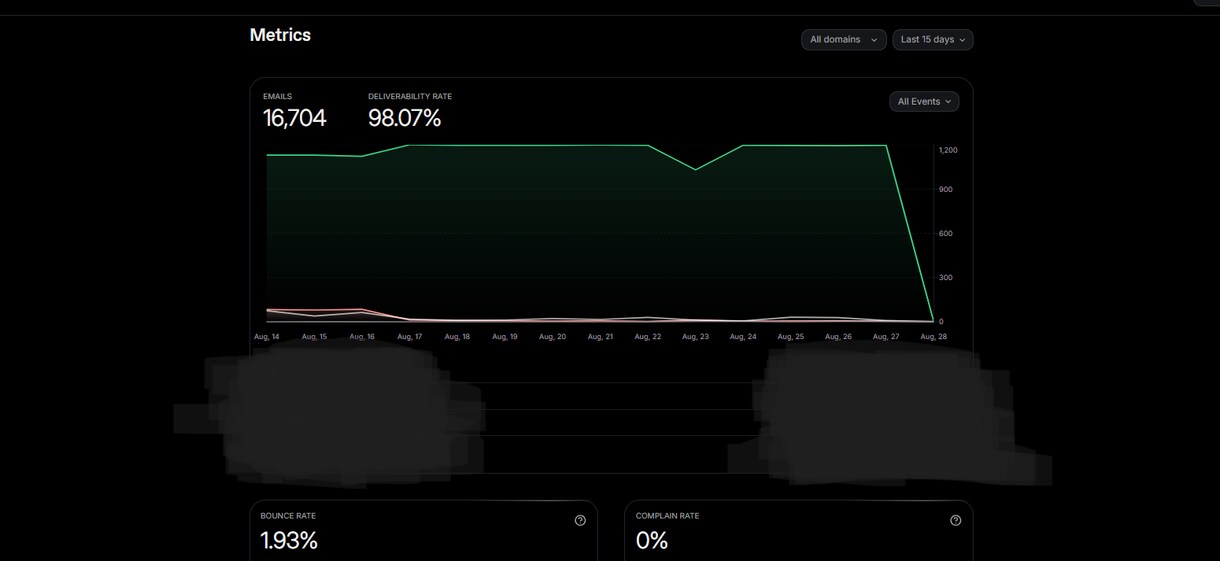1220x561 pixels.
Task: Click the 1,200 y-axis label
Action: point(948,150)
